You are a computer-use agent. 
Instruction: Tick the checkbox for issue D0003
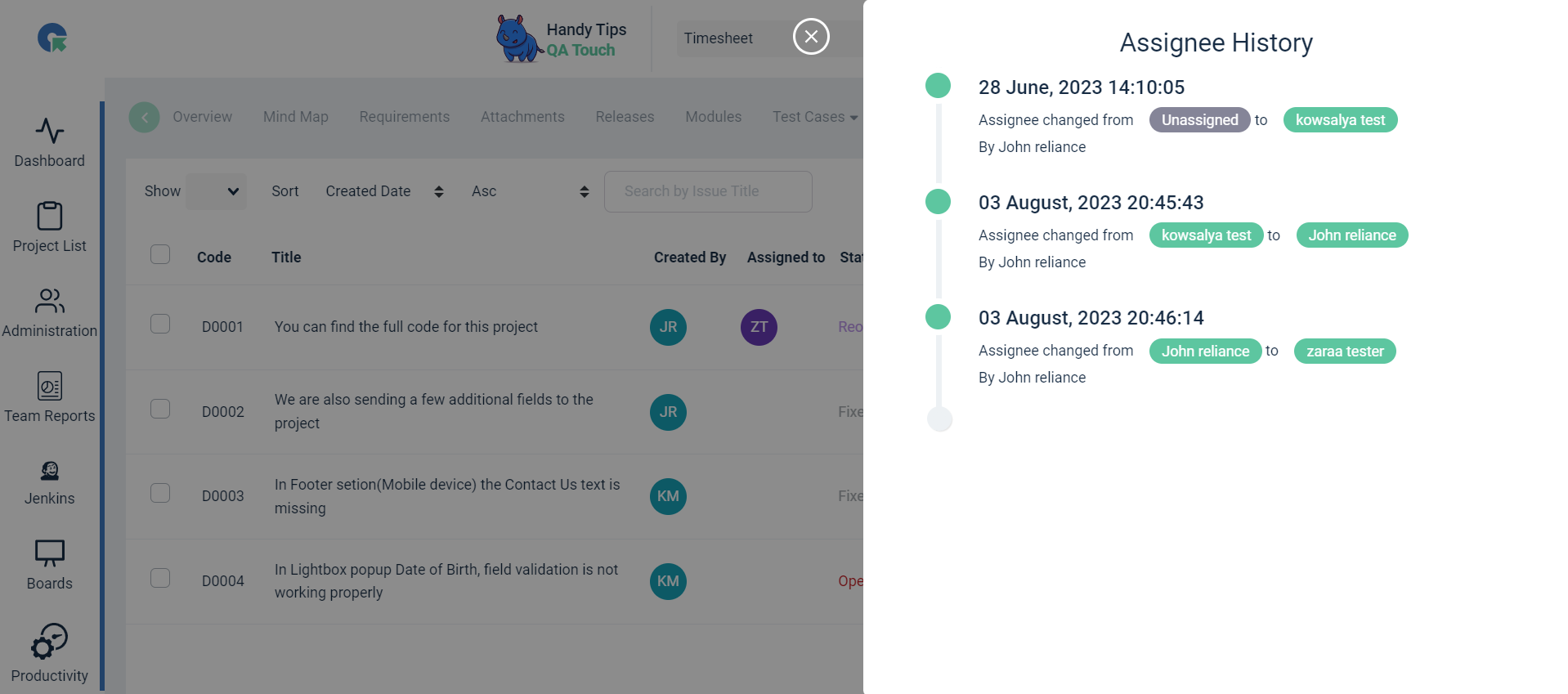pyautogui.click(x=160, y=493)
